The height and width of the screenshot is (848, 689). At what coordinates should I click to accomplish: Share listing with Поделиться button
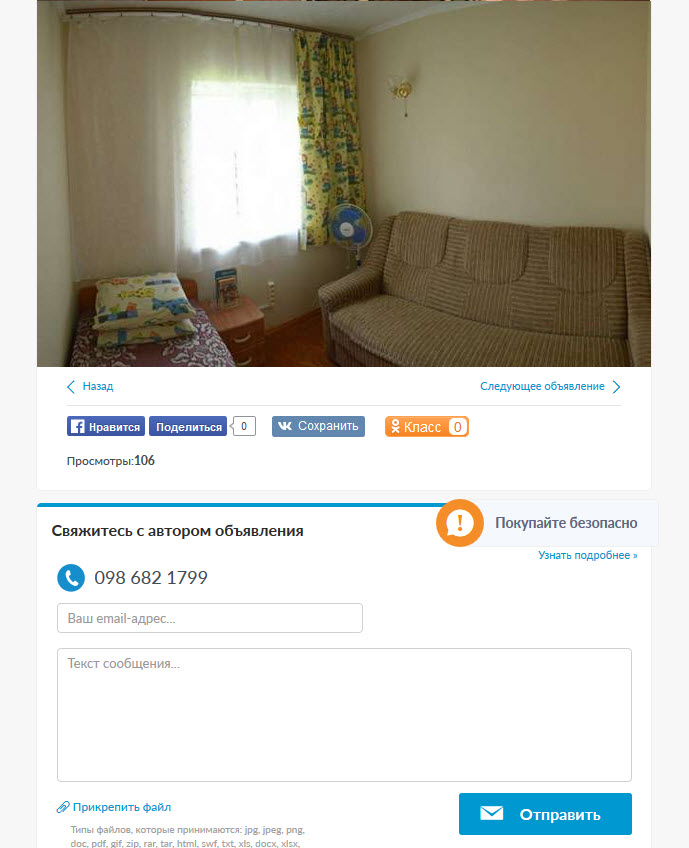188,427
